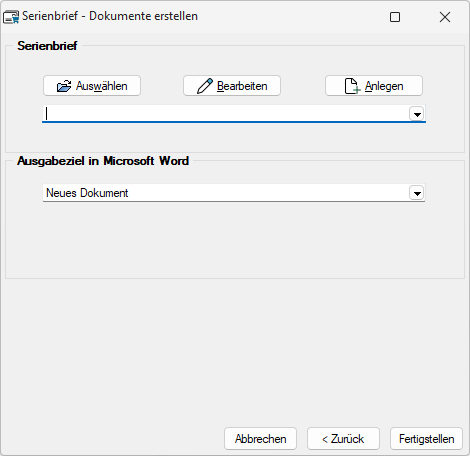470x456 pixels.
Task: Click the open-folder icon on Auswählen
Action: (64, 86)
